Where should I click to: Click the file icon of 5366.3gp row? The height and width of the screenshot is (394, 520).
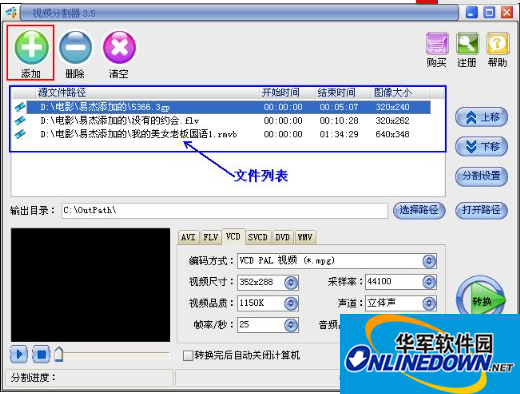[x=20, y=107]
